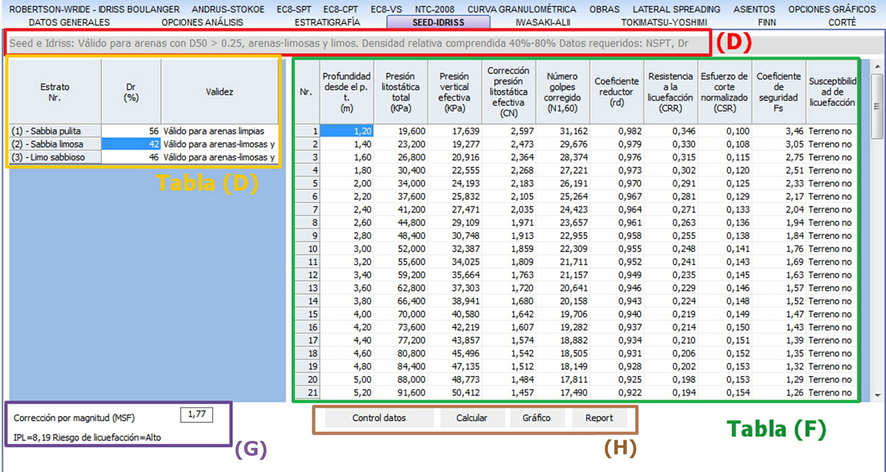Select the SEED-IDRISS tab
The image size is (886, 472).
point(438,23)
